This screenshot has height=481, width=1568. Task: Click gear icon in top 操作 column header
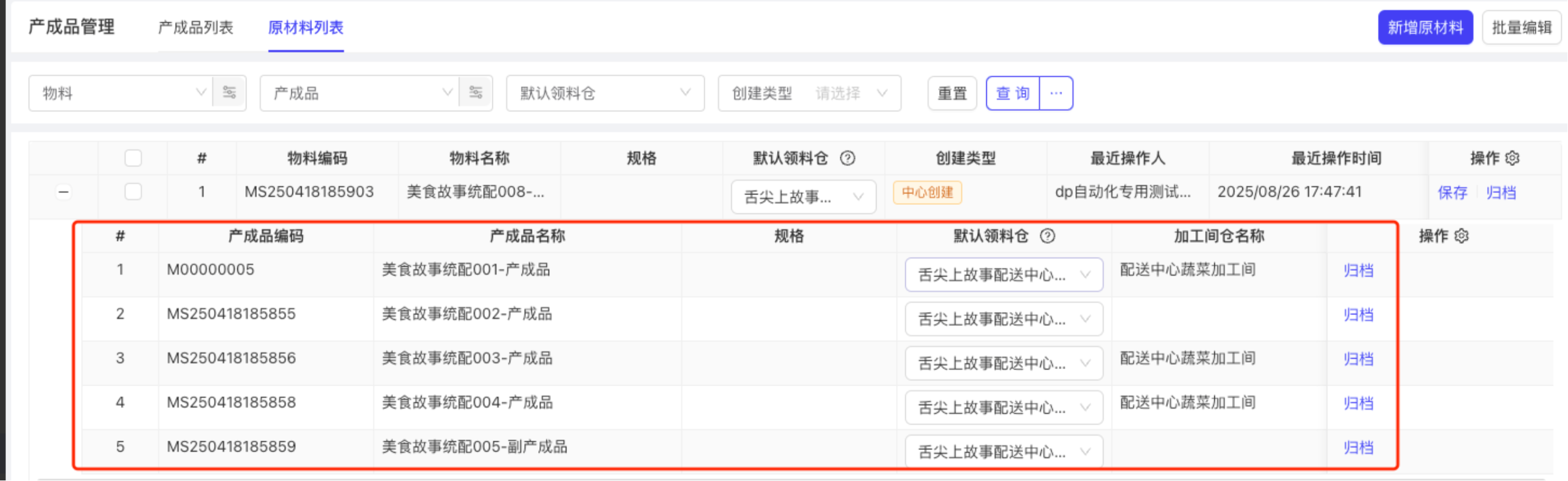[x=1513, y=158]
